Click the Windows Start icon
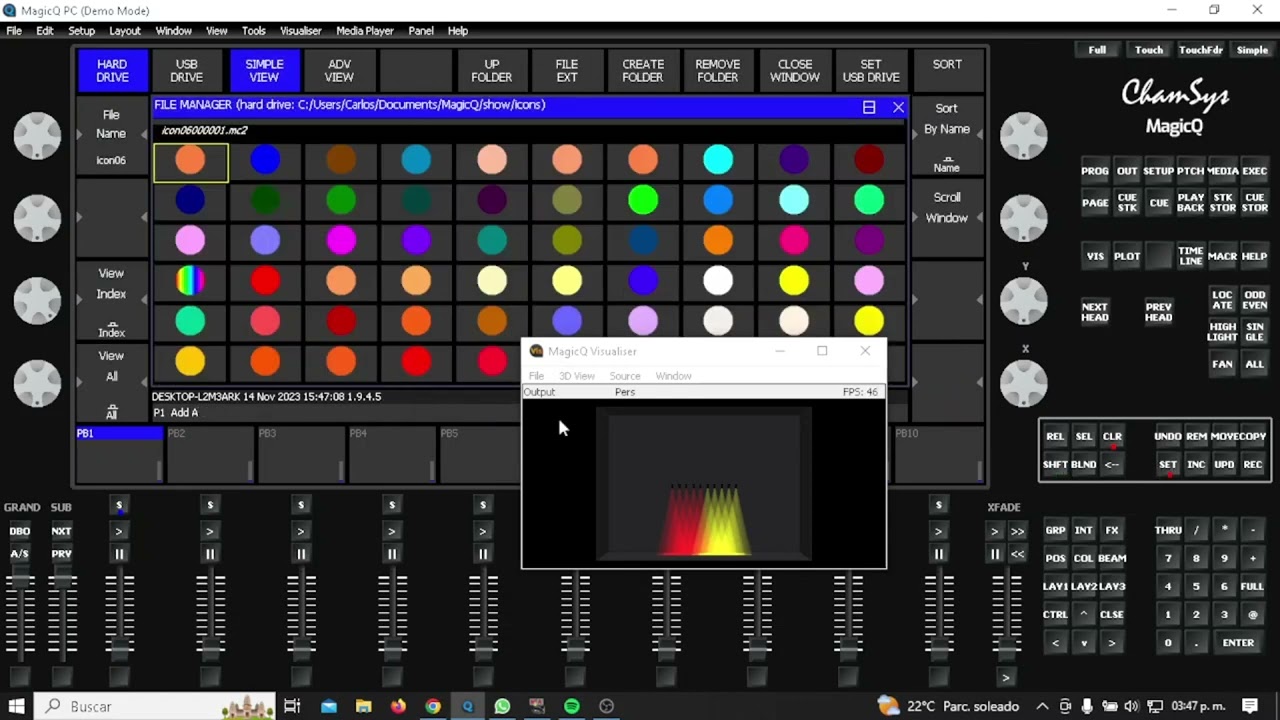 (17, 706)
